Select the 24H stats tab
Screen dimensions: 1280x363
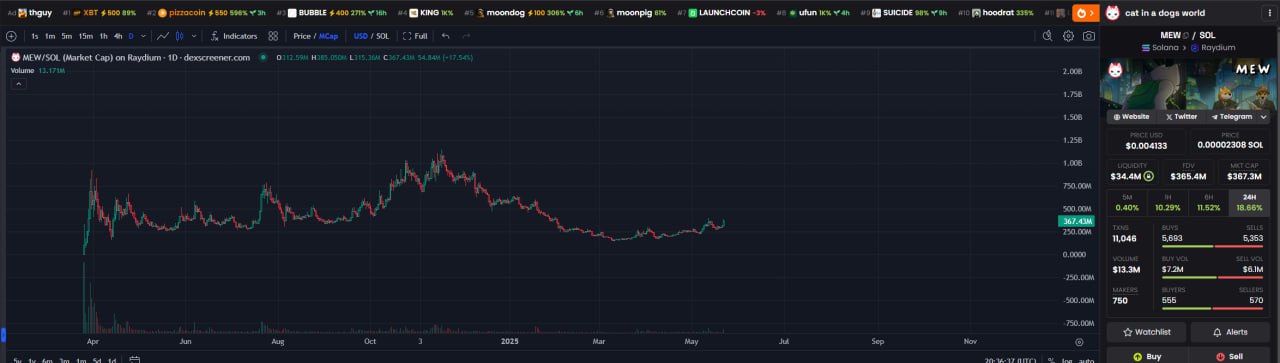(x=1250, y=202)
